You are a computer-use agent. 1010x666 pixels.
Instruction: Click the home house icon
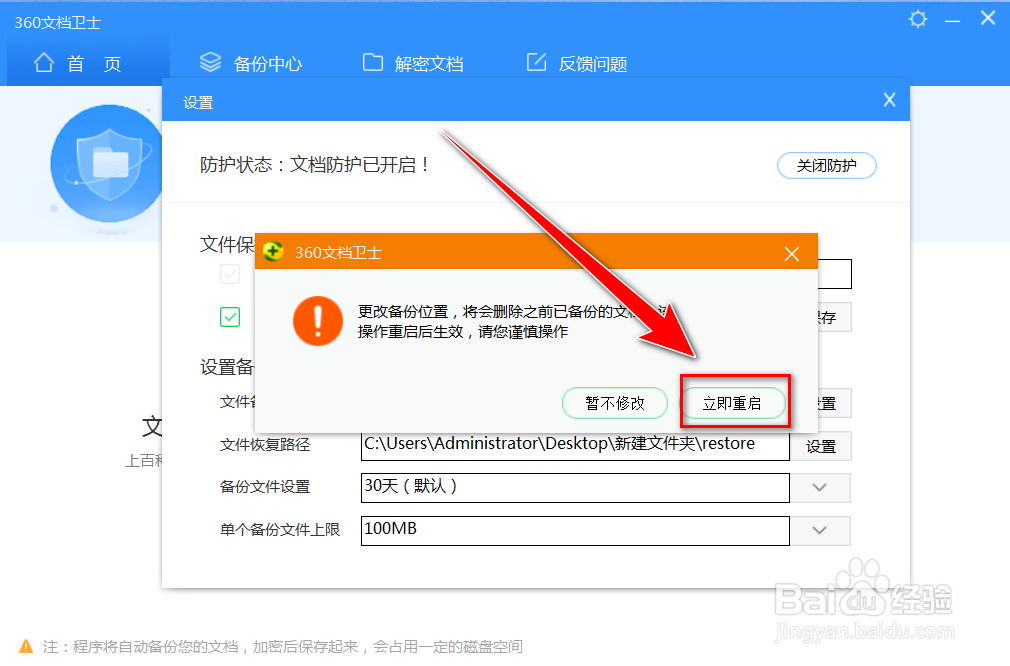[x=44, y=62]
